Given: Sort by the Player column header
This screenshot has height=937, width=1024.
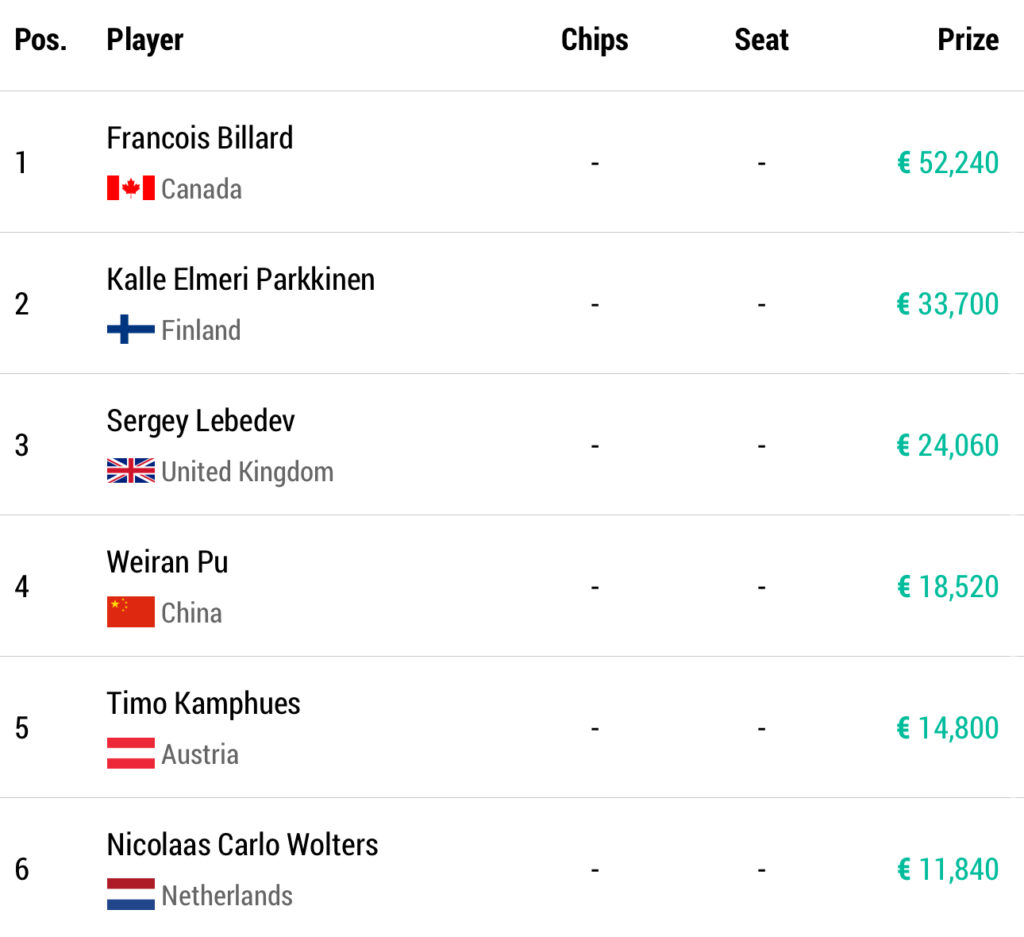Looking at the screenshot, I should 145,40.
